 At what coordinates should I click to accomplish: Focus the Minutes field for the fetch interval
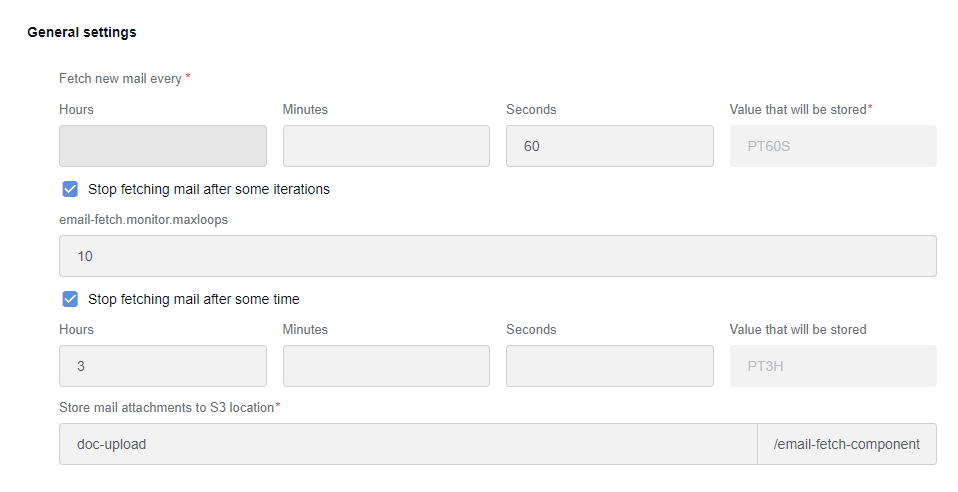pyautogui.click(x=386, y=146)
